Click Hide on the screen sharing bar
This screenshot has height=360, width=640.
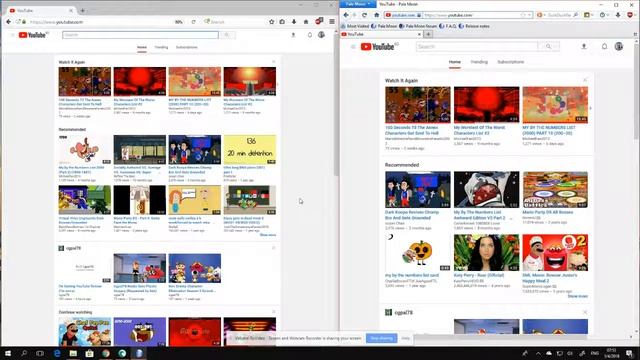tap(405, 338)
